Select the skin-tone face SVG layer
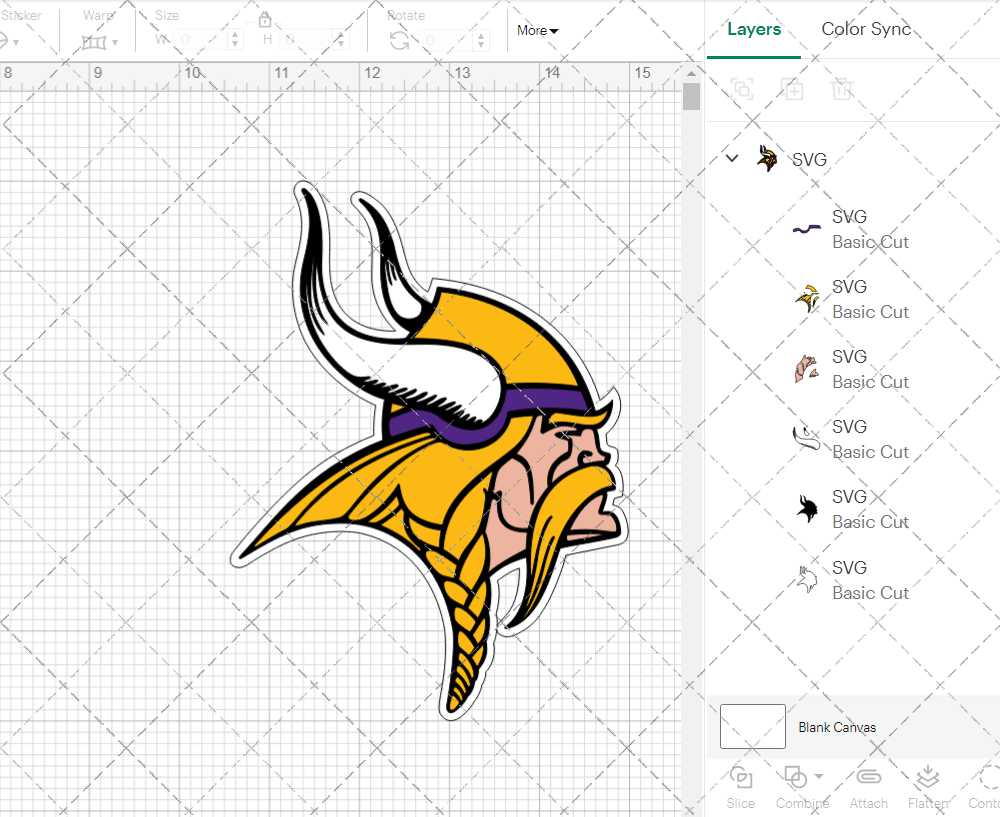The height and width of the screenshot is (817, 1000). coord(848,369)
